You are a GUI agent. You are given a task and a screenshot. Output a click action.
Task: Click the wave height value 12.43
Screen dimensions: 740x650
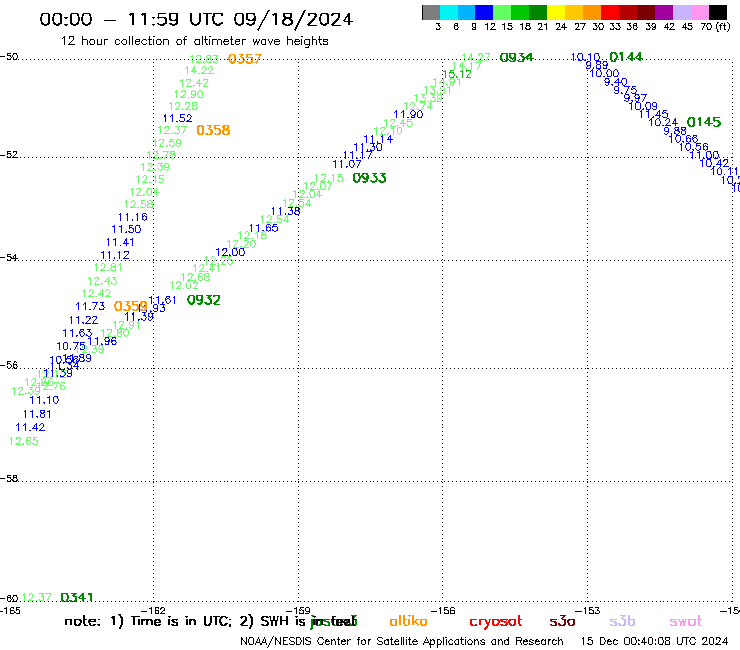point(102,281)
